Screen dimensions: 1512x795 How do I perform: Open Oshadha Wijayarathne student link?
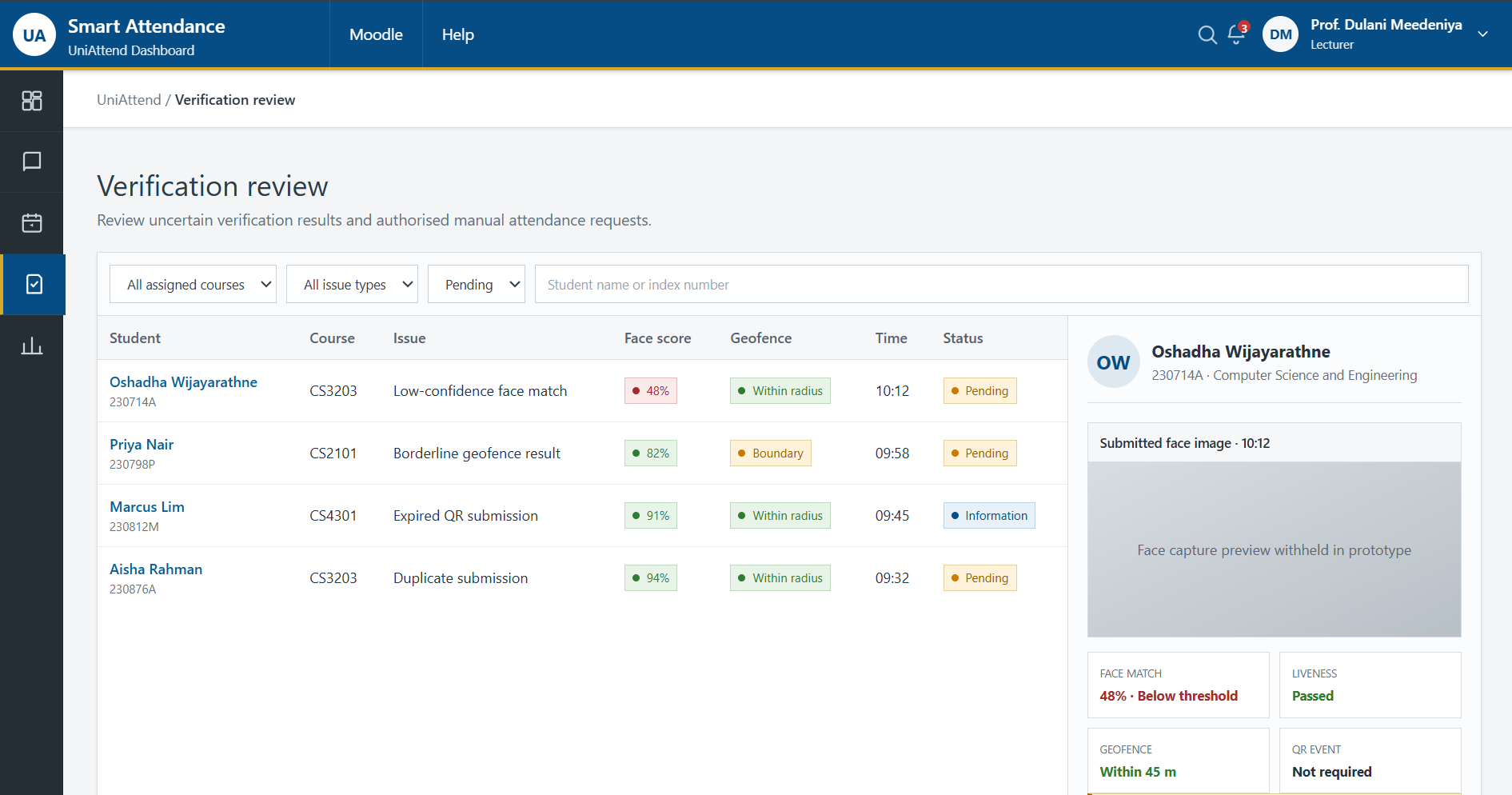[183, 382]
